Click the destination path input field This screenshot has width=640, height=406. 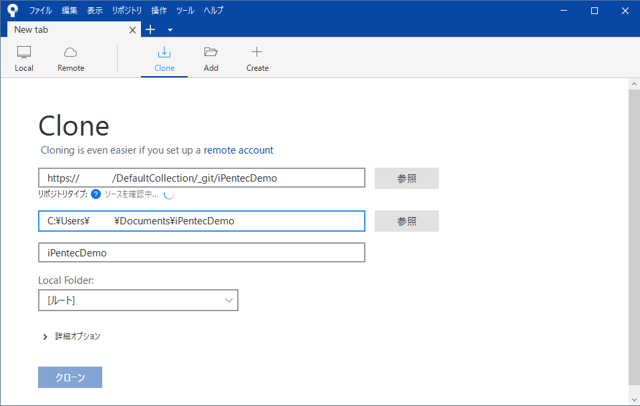(x=202, y=221)
